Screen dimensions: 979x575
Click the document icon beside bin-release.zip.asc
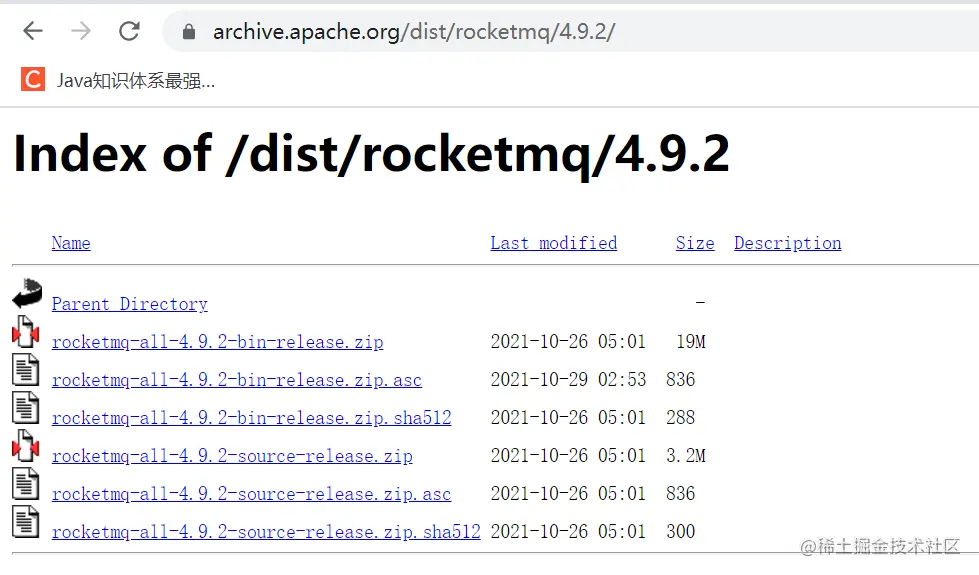tap(26, 370)
